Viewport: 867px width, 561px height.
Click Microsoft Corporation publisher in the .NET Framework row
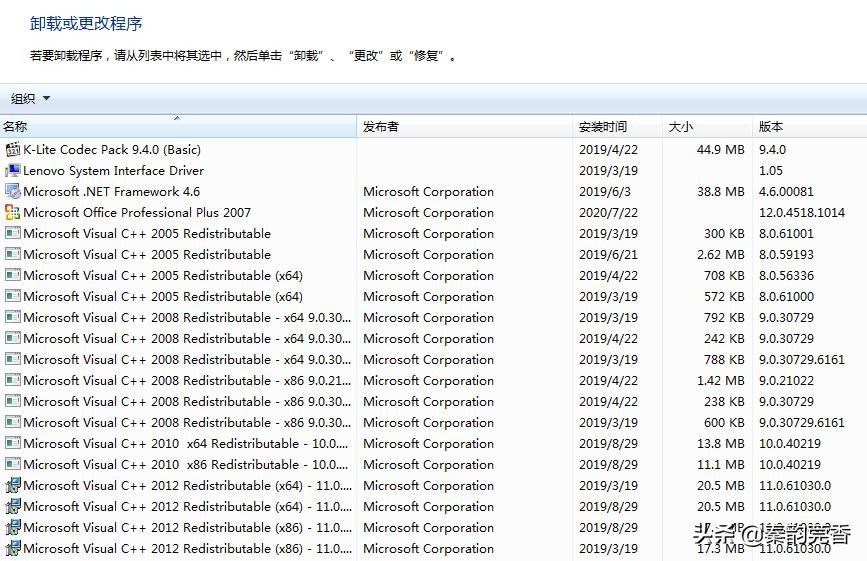click(429, 191)
